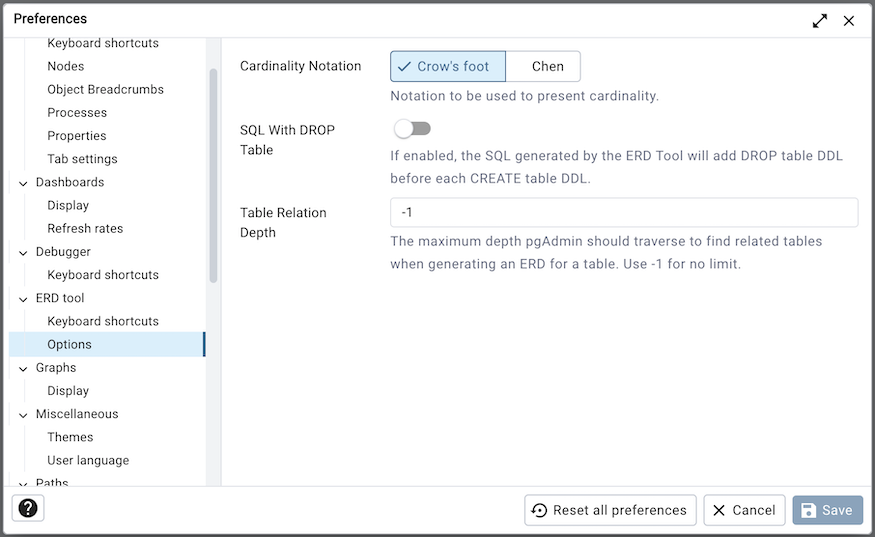The image size is (875, 537).
Task: Collapse the ERD tool tree node
Action: pyautogui.click(x=23, y=299)
